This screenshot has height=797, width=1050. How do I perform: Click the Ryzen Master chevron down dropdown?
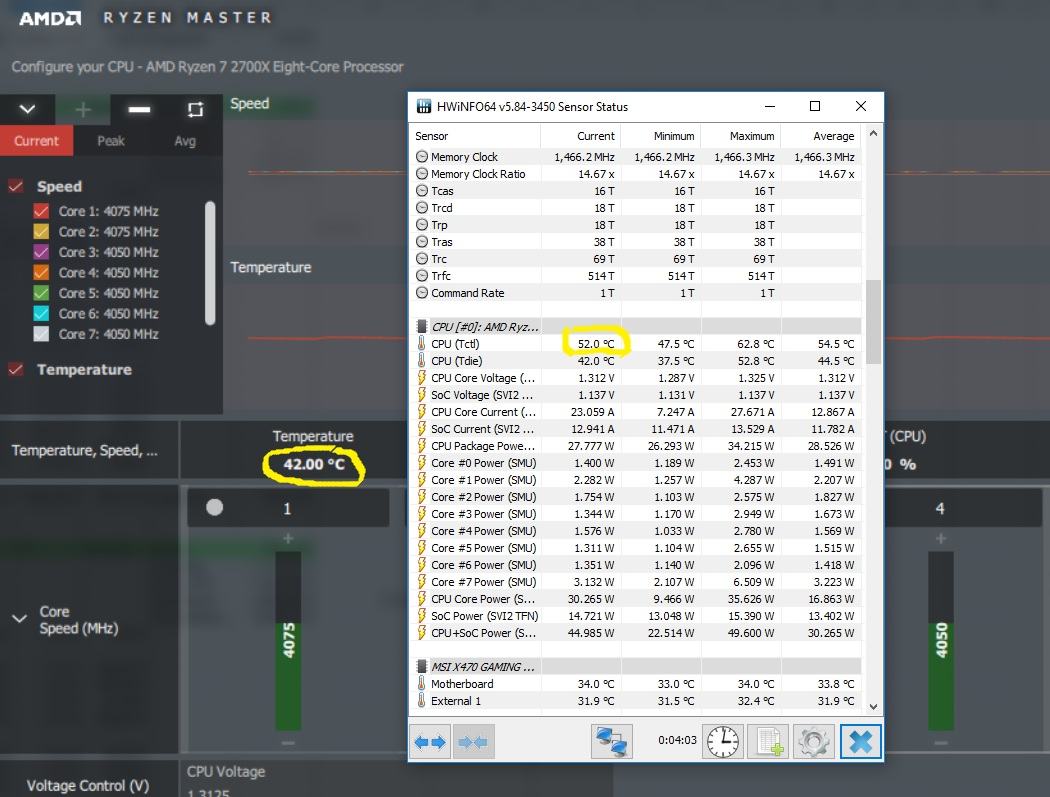tap(27, 109)
